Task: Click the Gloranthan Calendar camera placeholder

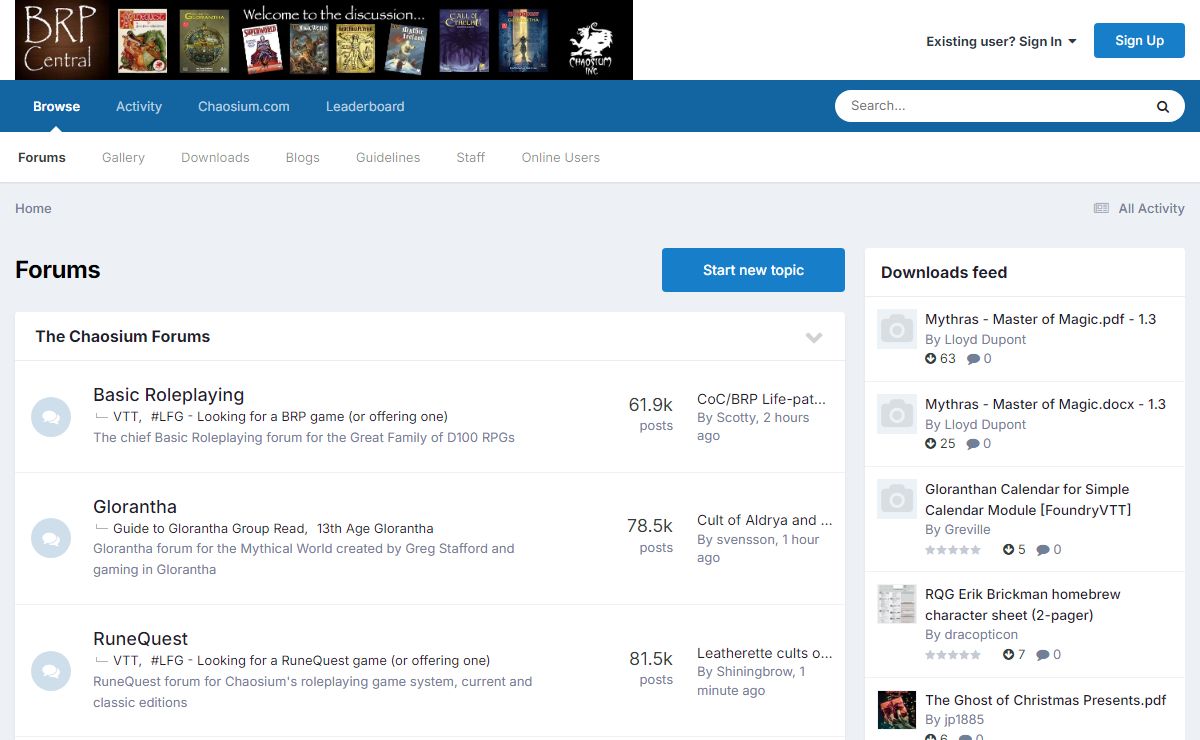Action: click(897, 499)
